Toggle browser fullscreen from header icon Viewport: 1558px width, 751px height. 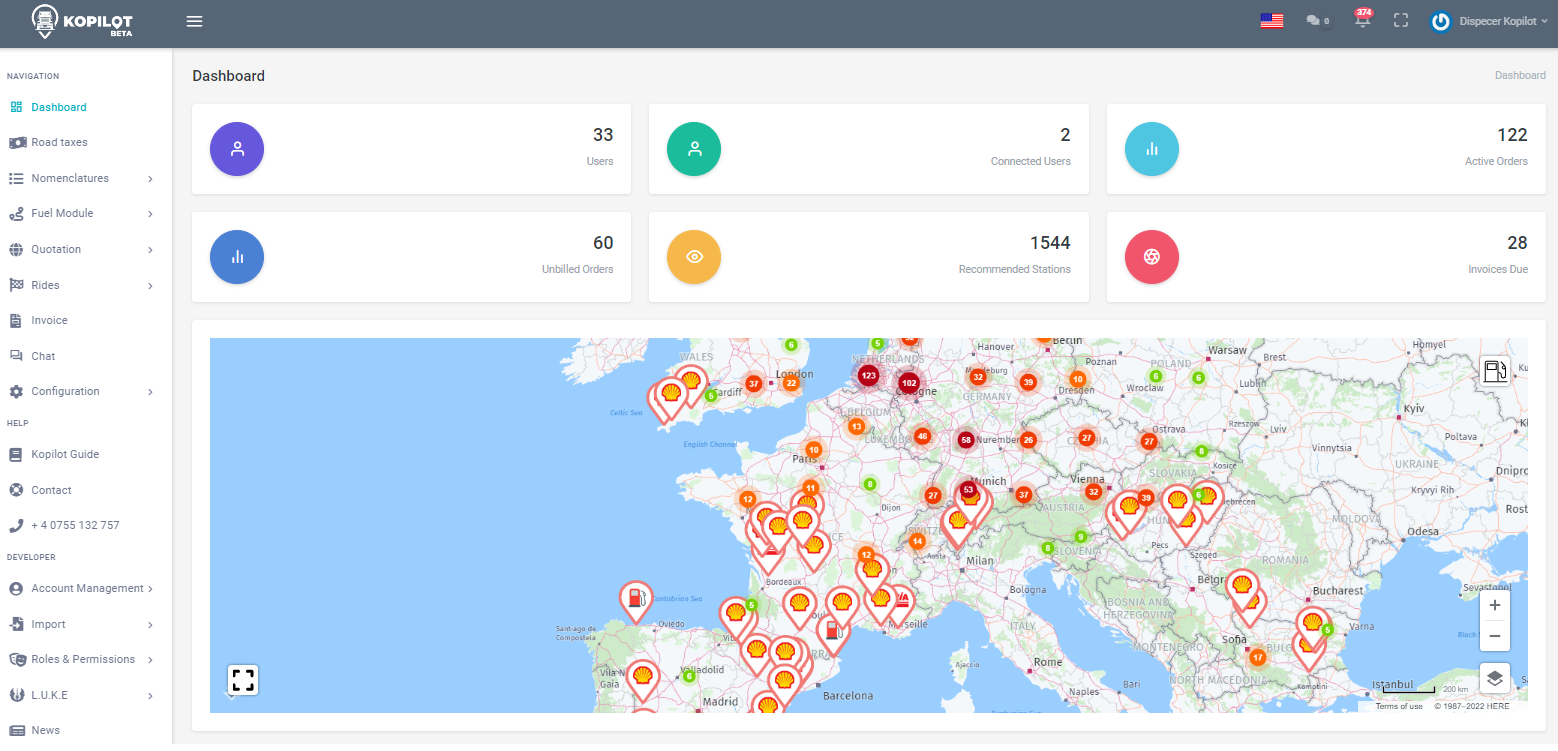[1401, 21]
